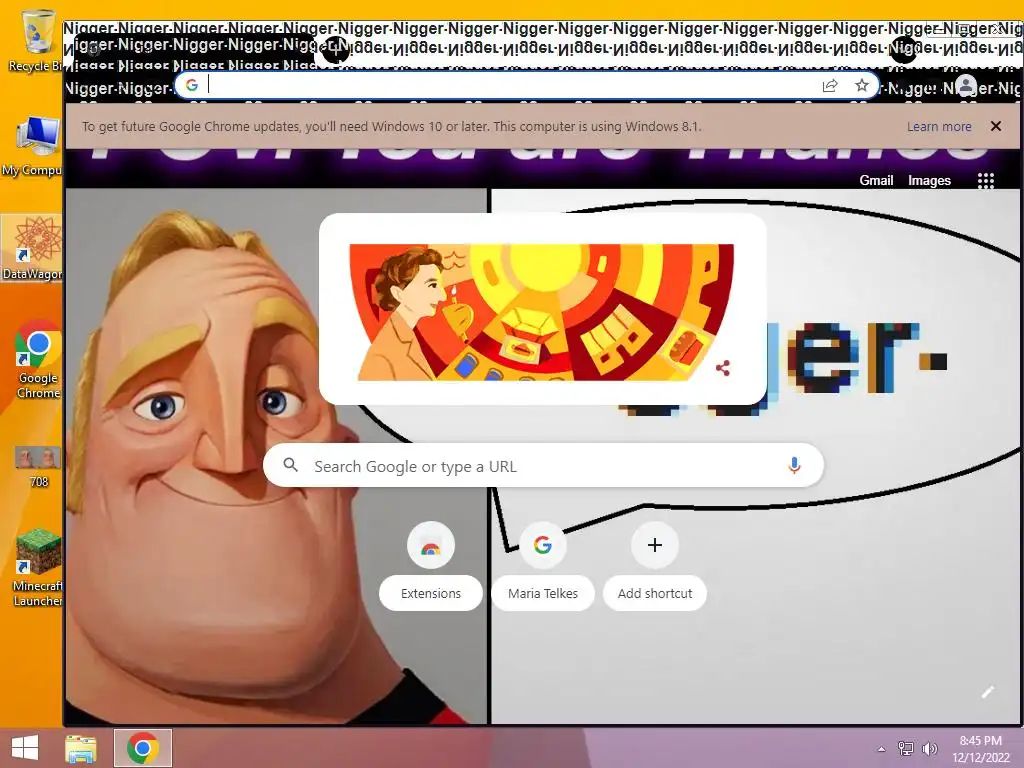Click the taskbar clock showing 8:45 PM
Image resolution: width=1024 pixels, height=768 pixels.
980,748
